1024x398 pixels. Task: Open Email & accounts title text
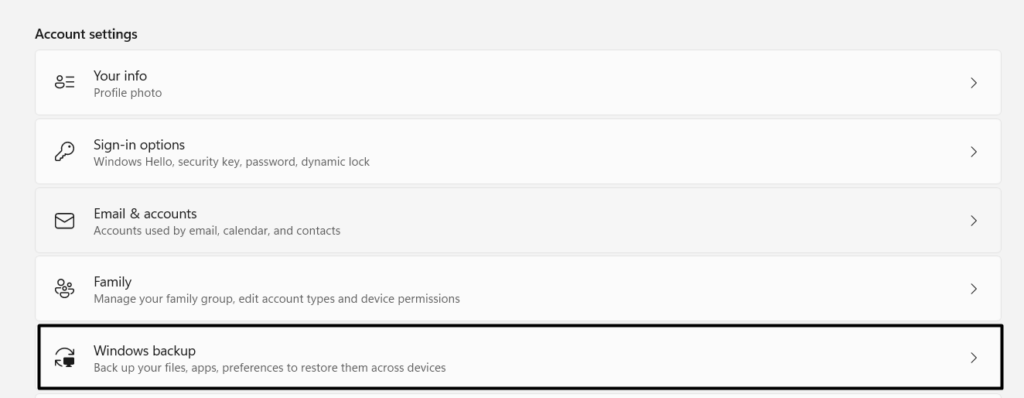pyautogui.click(x=145, y=214)
